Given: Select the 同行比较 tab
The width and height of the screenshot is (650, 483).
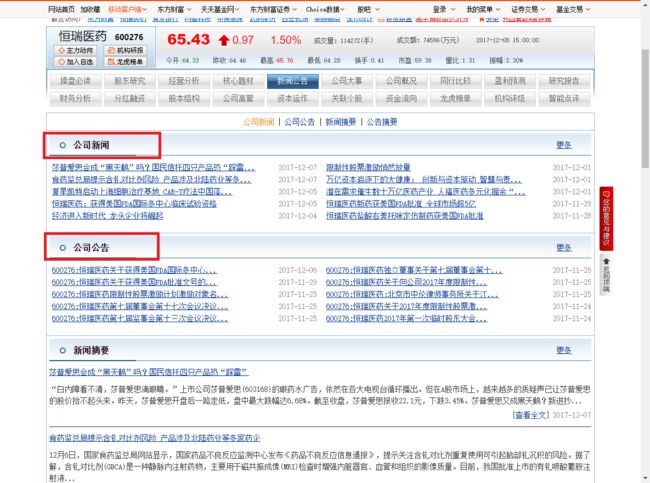Looking at the screenshot, I should (455, 81).
